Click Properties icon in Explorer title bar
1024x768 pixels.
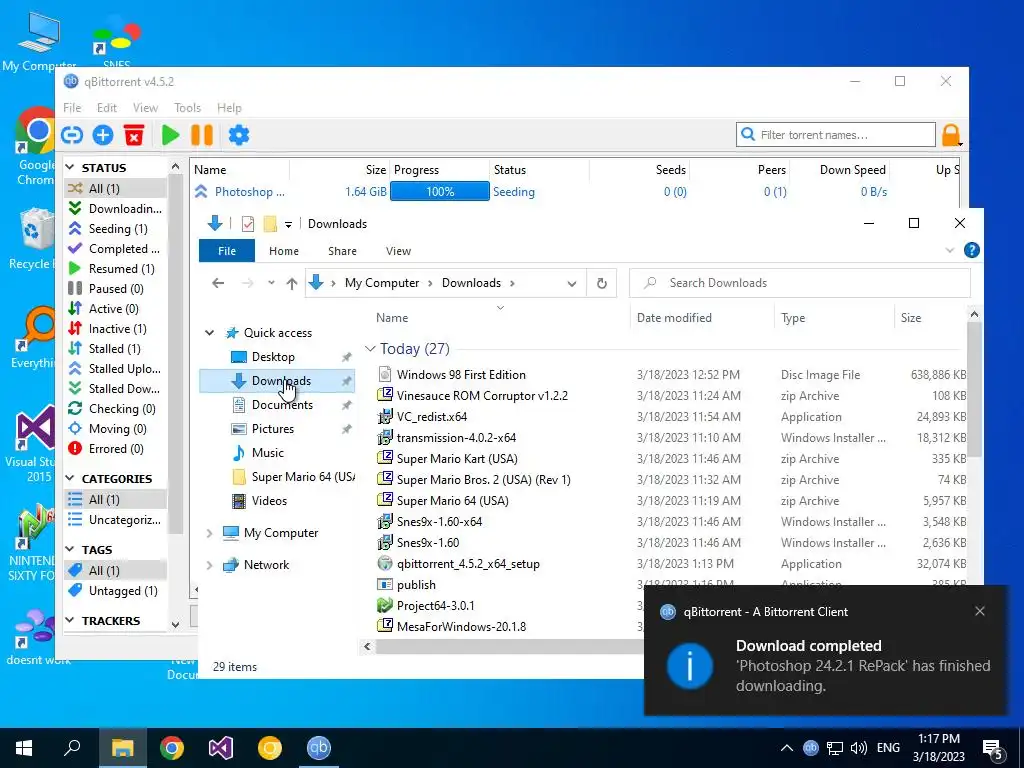coord(248,224)
